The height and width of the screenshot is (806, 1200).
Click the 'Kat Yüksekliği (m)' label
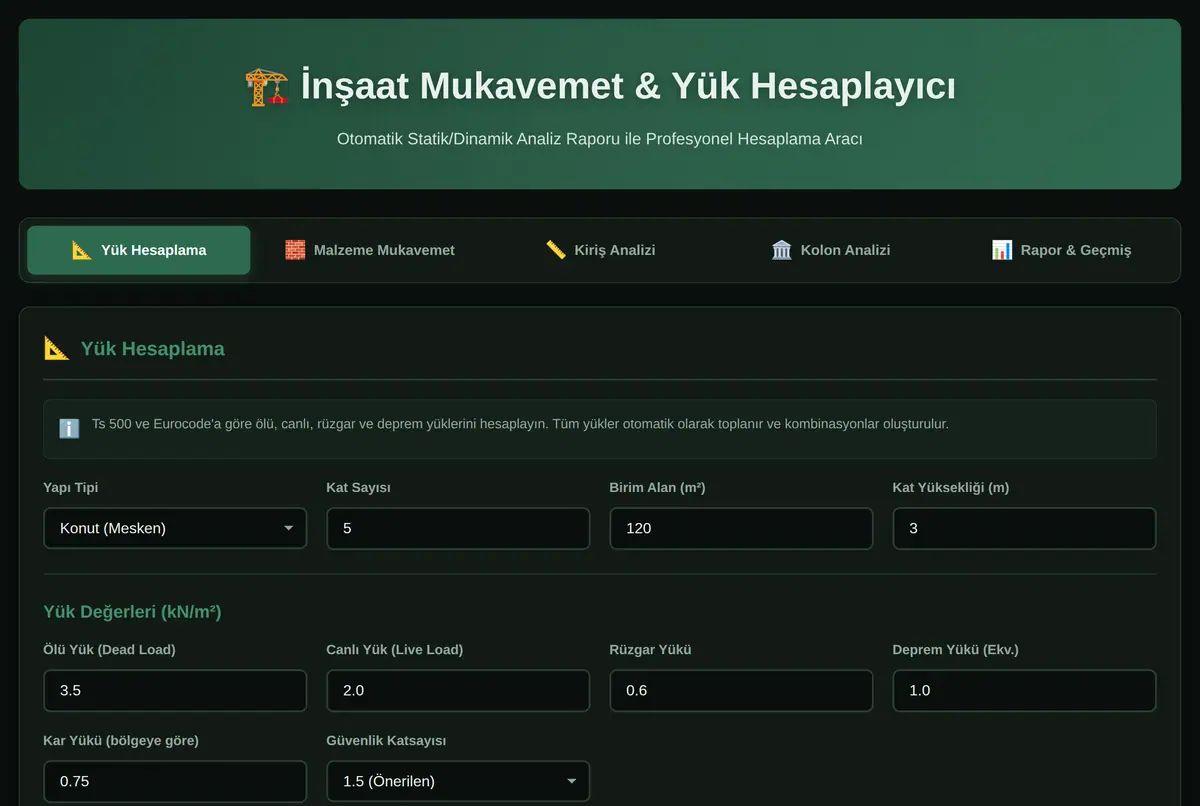coord(951,488)
